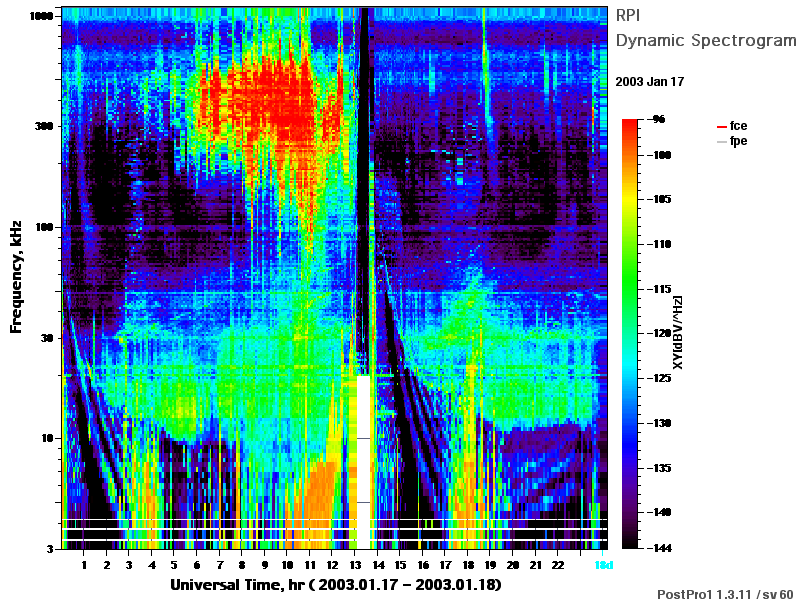Click the 100 kHz frequency tick label

[44, 227]
